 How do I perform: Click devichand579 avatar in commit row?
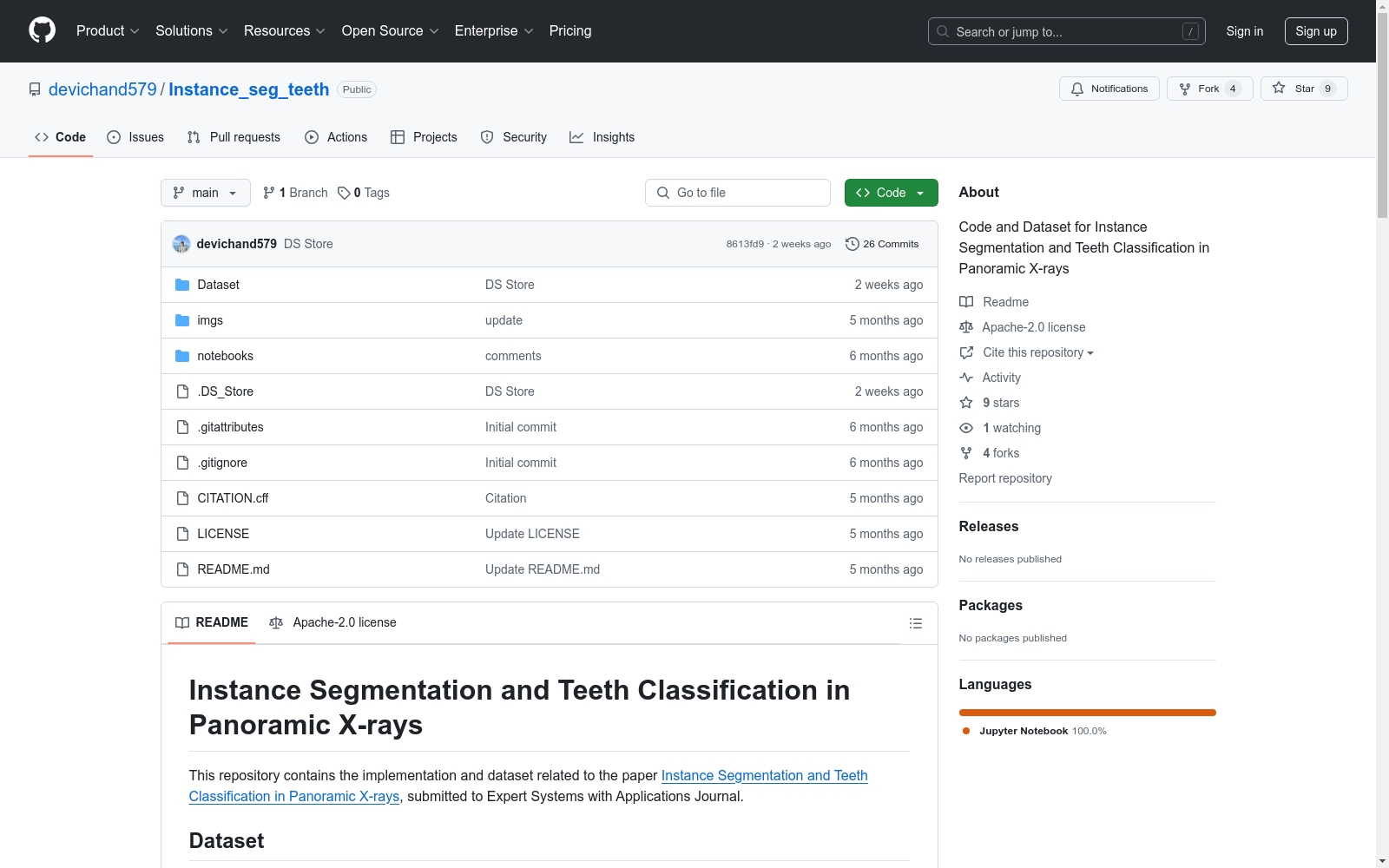[181, 244]
